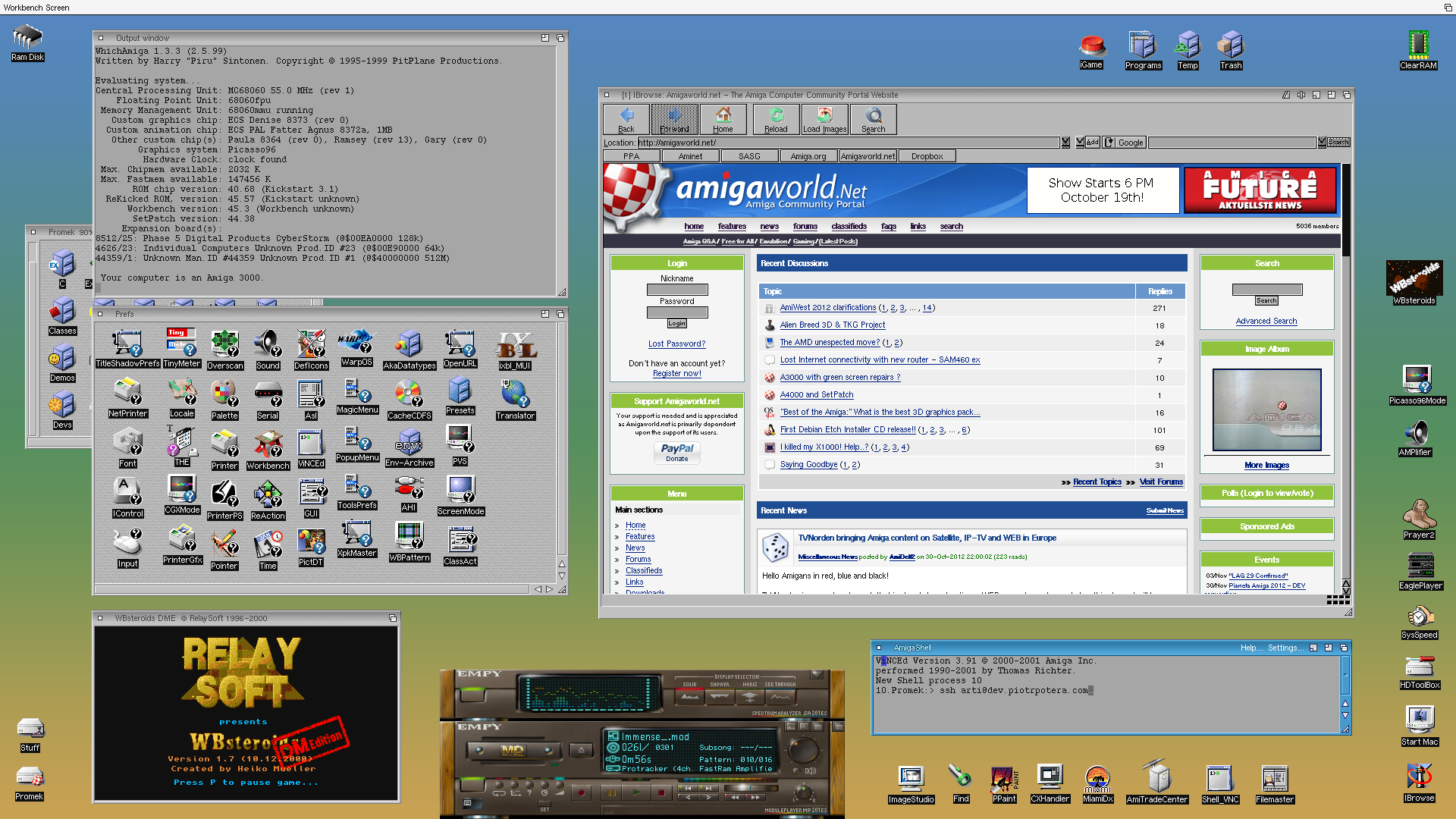This screenshot has height=819, width=1456.
Task: Open the WarpOS prefs icon
Action: point(356,349)
